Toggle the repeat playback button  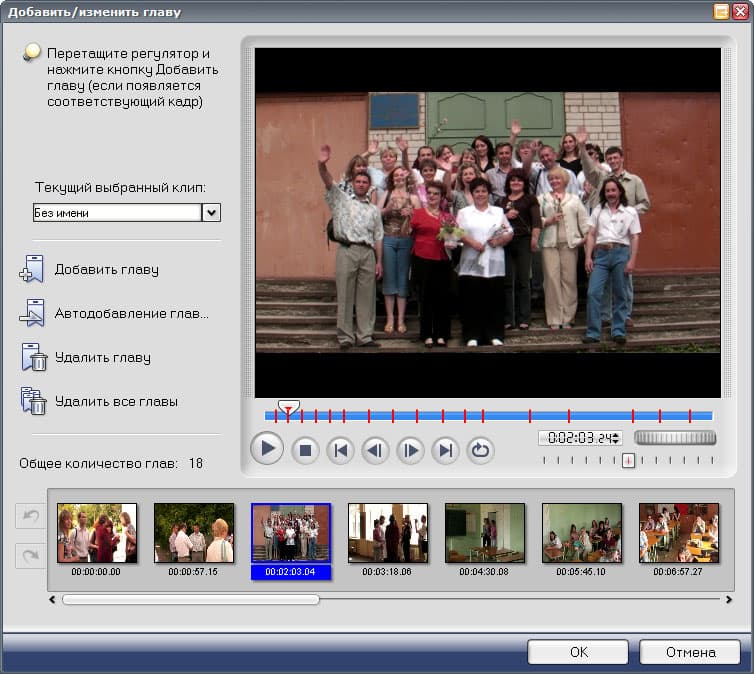point(481,450)
